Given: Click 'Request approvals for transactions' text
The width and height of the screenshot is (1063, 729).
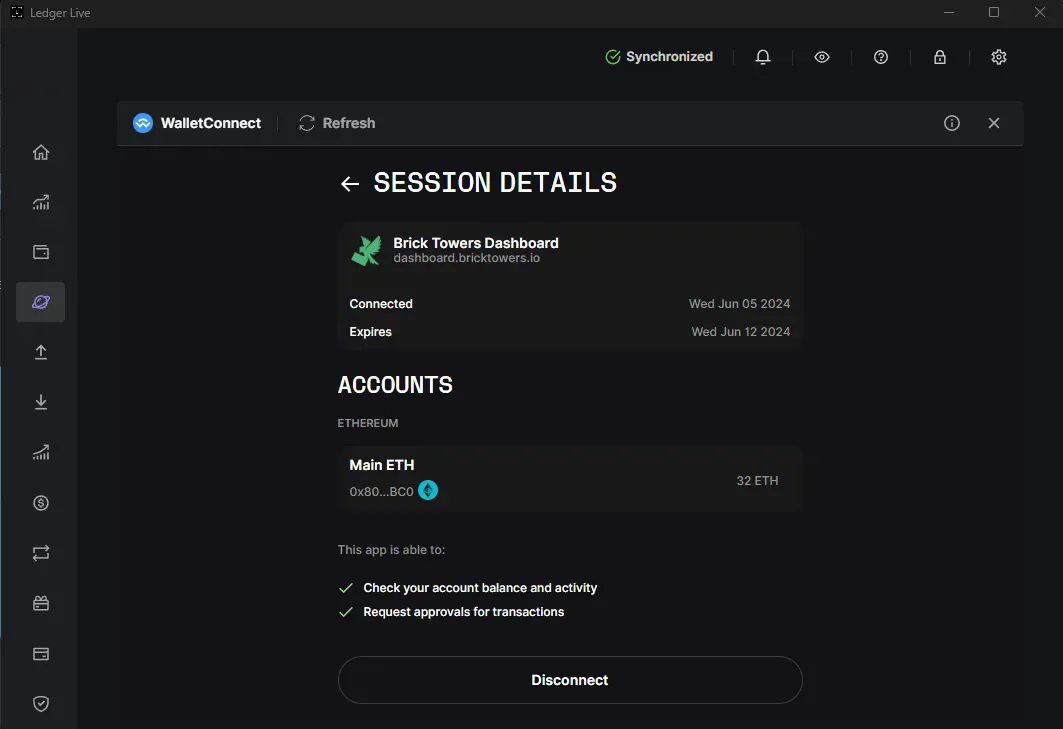Looking at the screenshot, I should (x=464, y=612).
